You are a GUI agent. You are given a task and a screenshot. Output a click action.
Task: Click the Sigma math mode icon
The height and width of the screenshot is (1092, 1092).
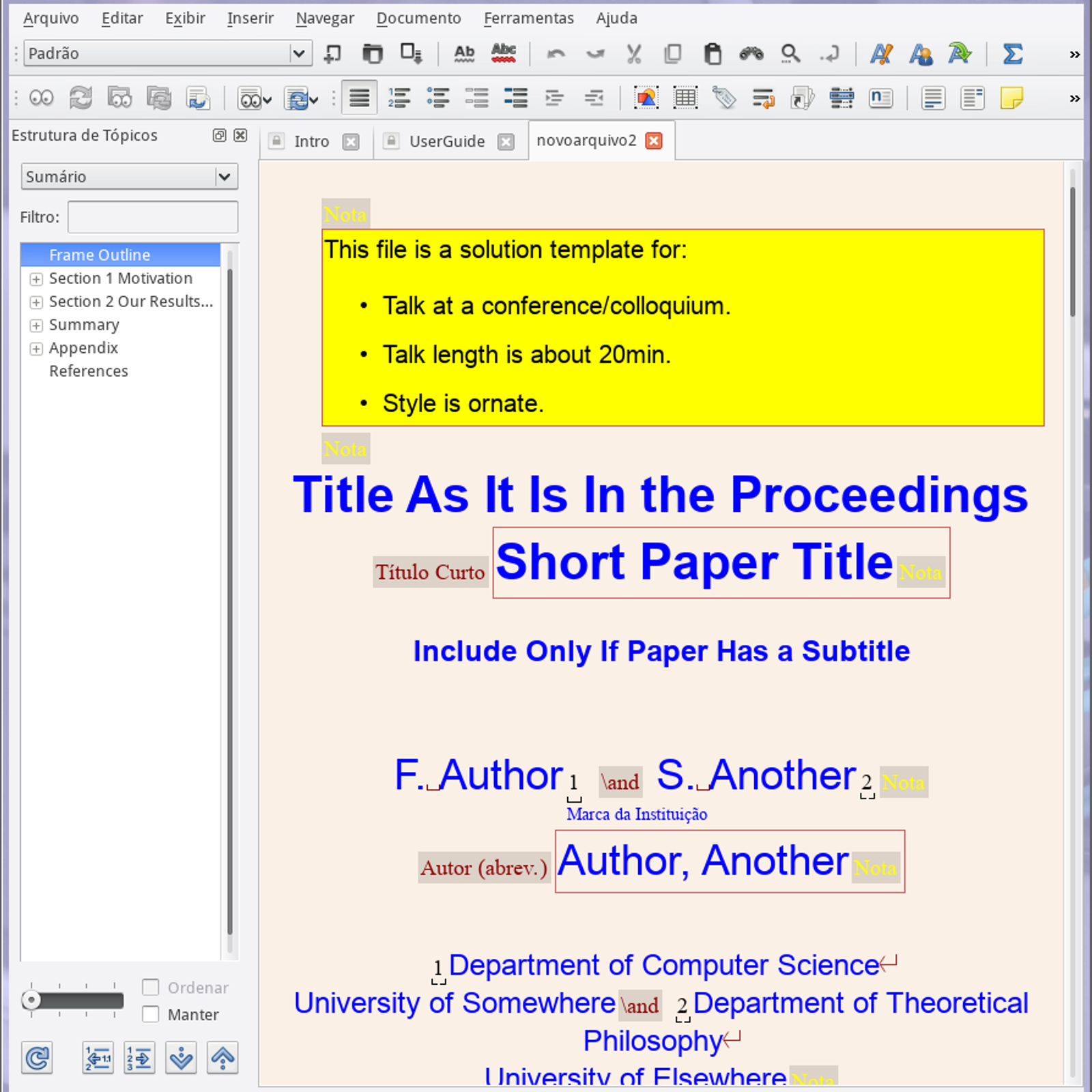point(1012,53)
